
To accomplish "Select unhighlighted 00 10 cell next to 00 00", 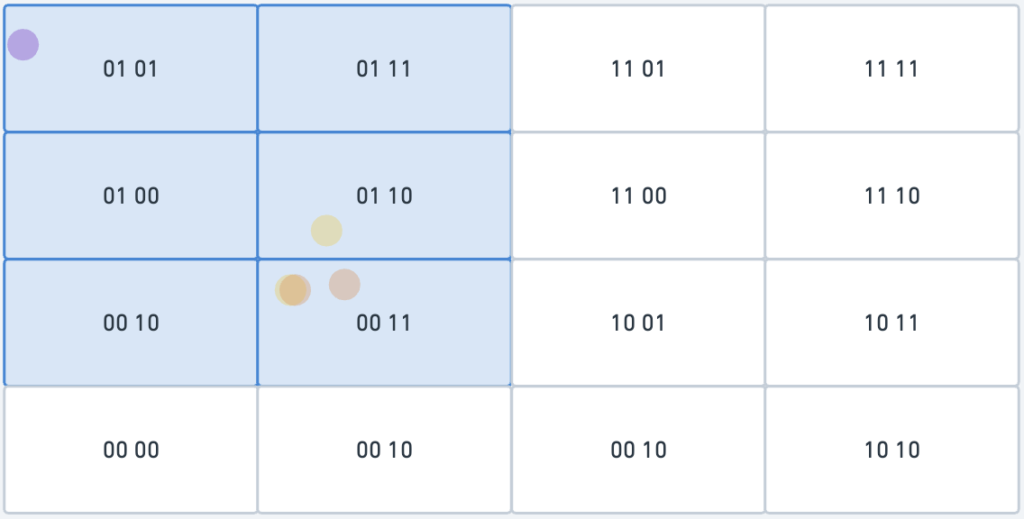I will click(x=384, y=450).
